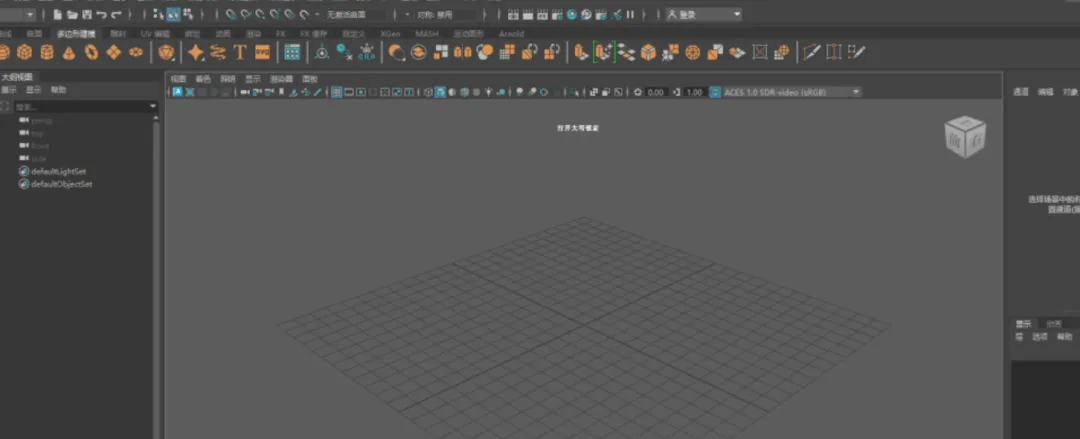Select defaultLightSet in the outliner

(58, 171)
